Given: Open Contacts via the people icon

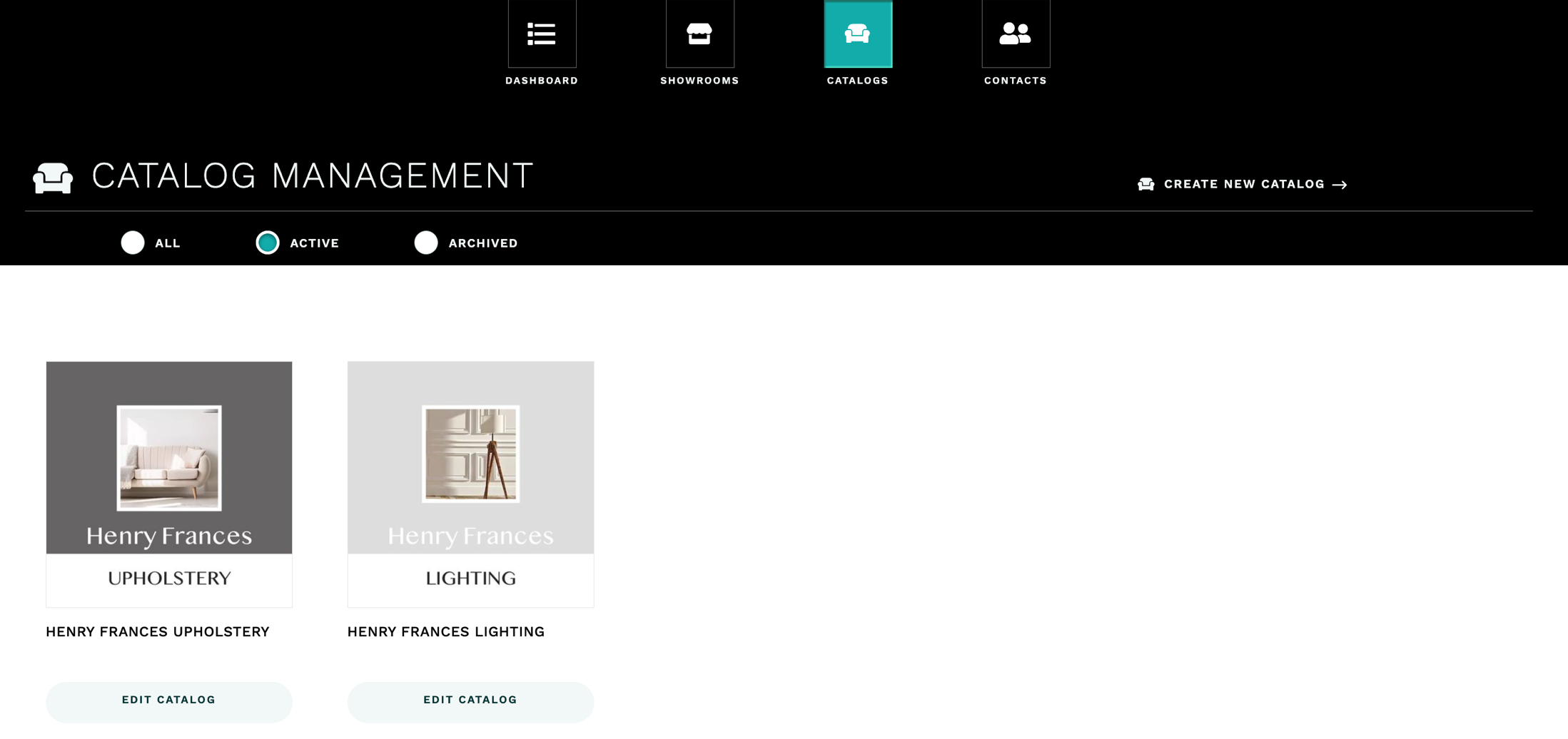Looking at the screenshot, I should [x=1015, y=34].
